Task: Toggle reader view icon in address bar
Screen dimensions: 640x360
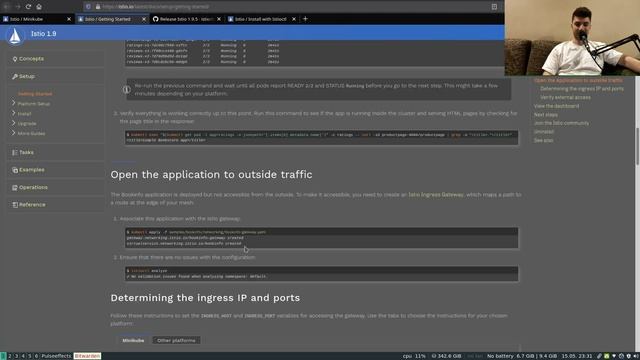Action: (x=494, y=7)
